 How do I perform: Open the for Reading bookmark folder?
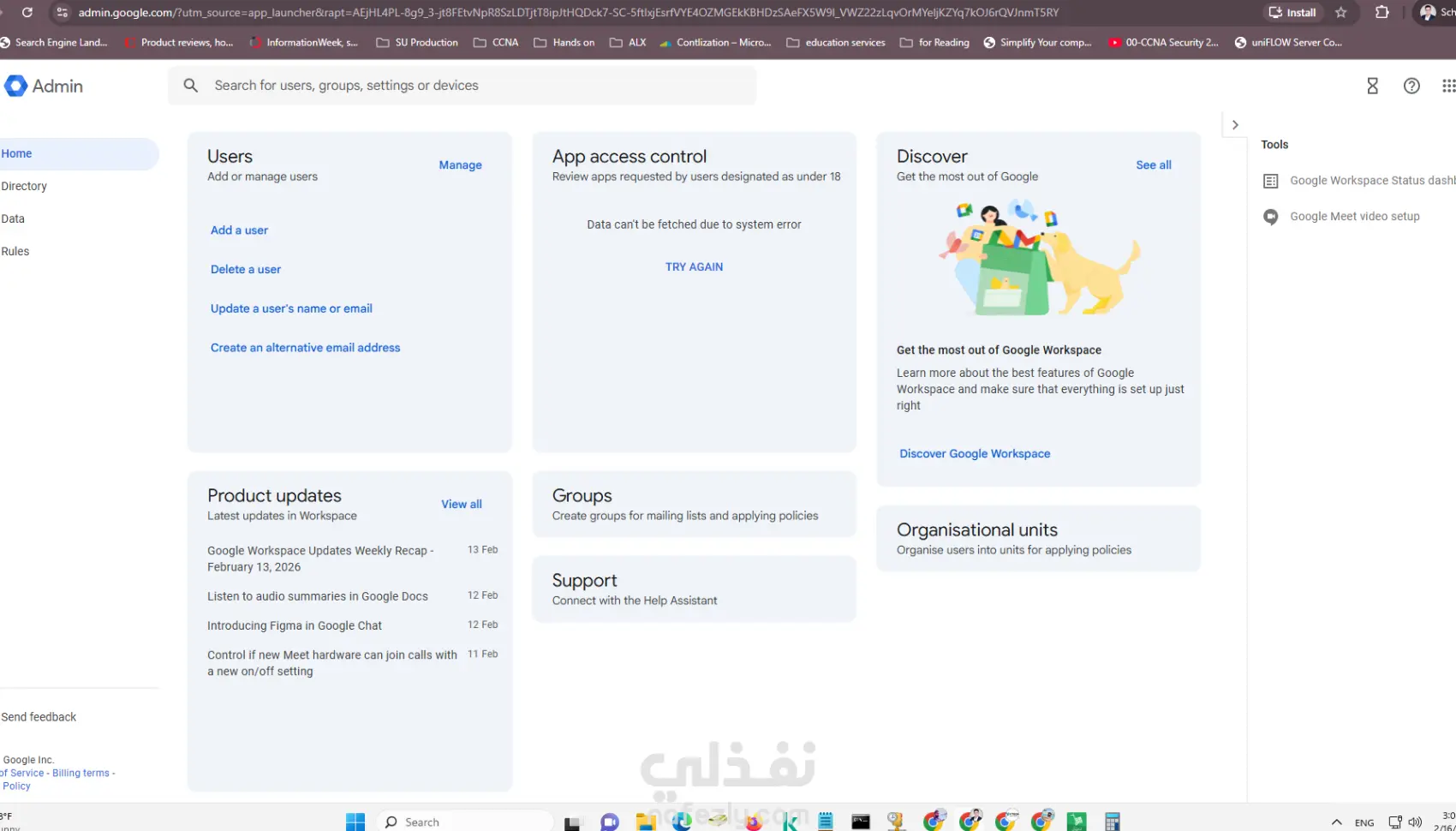pos(934,42)
